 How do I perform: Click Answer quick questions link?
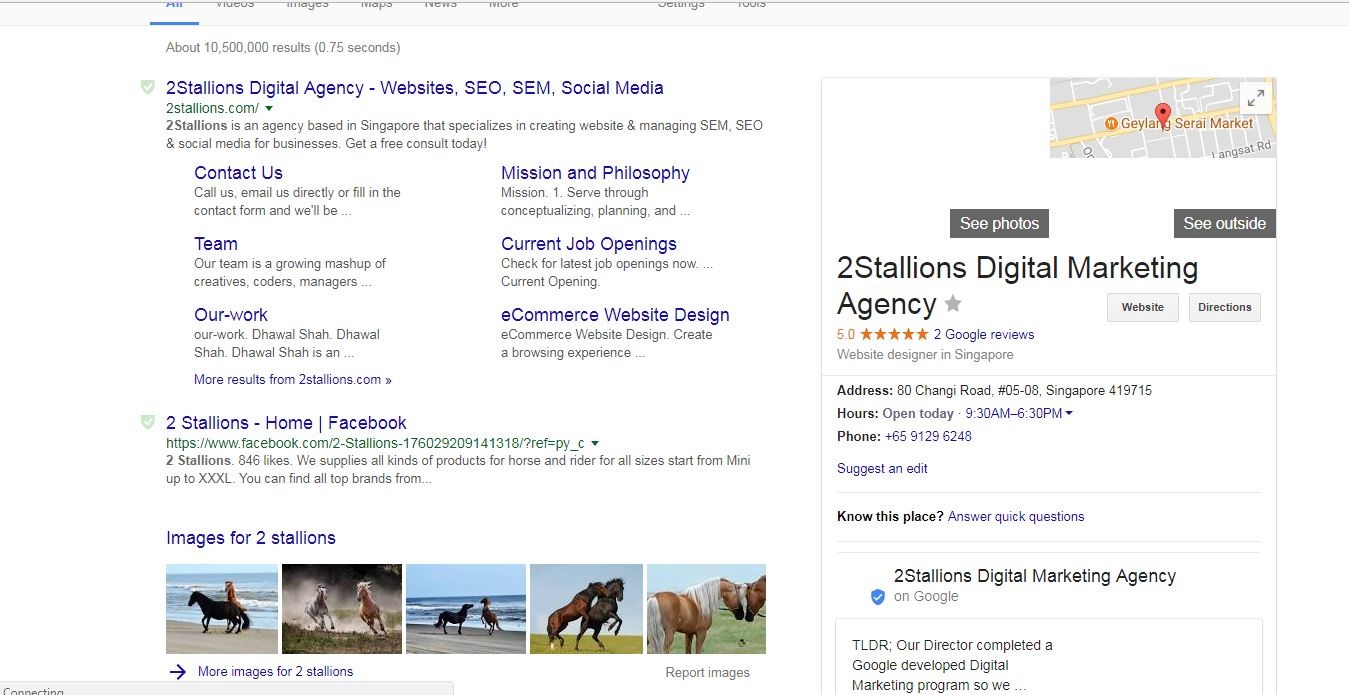[x=1016, y=517]
